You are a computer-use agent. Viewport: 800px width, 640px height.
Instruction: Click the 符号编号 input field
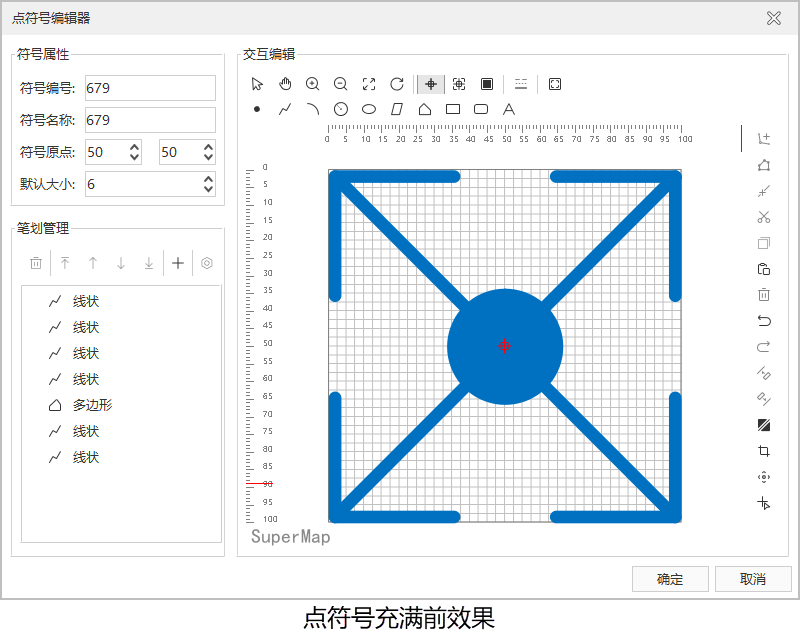150,88
